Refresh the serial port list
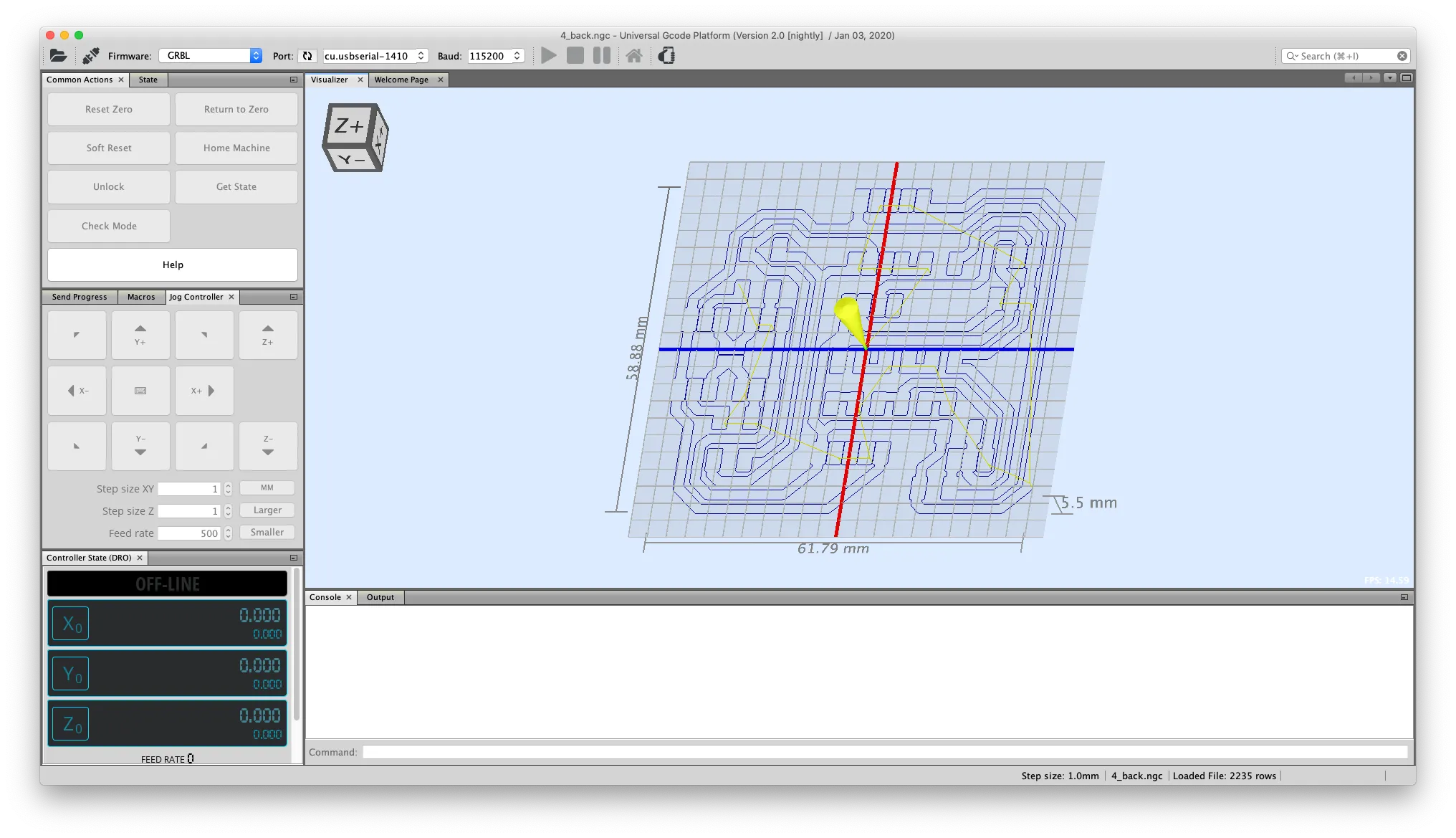Viewport: 1456px width, 838px height. (307, 56)
